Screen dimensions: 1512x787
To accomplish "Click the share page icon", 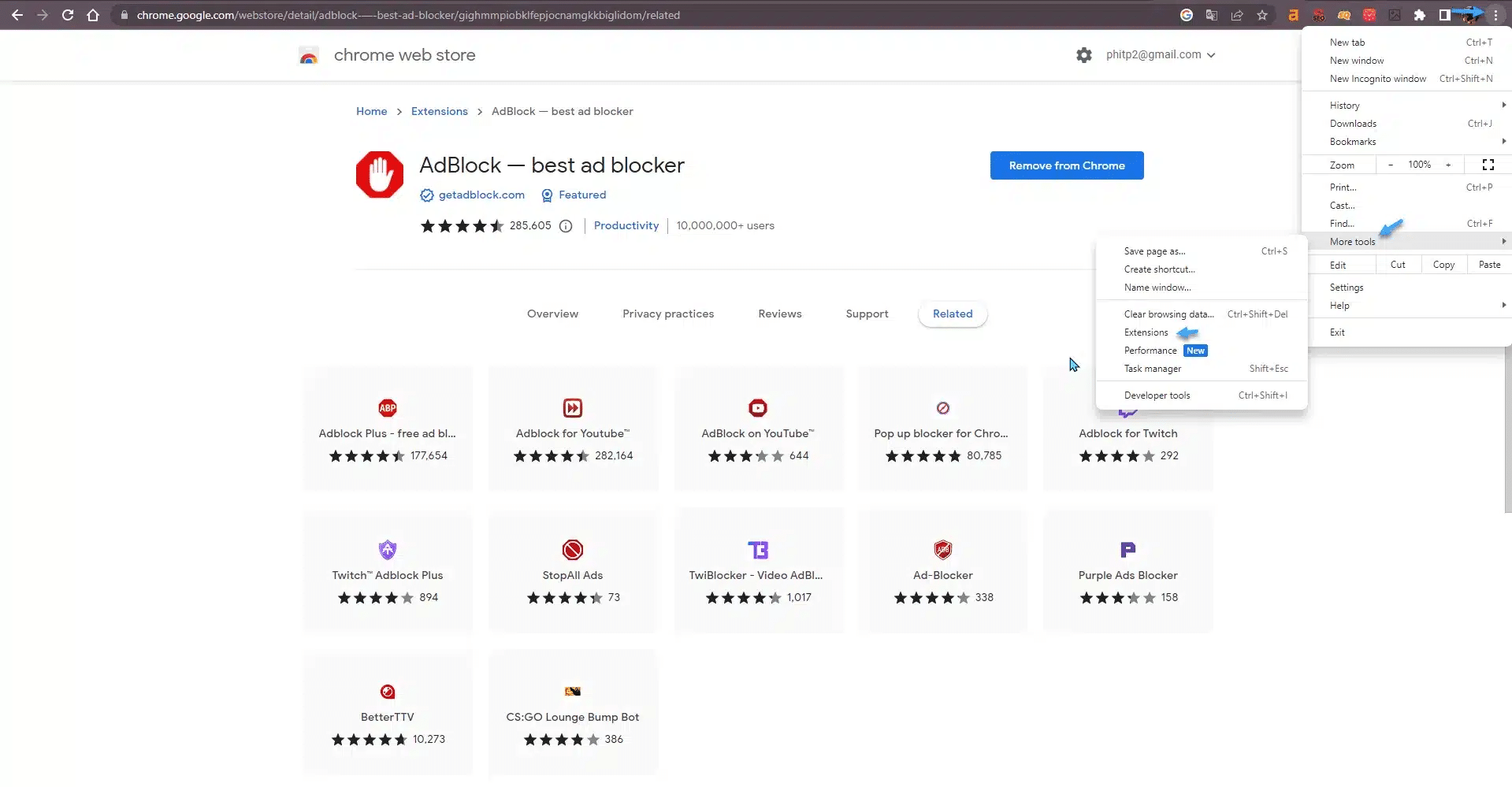I will (x=1237, y=15).
